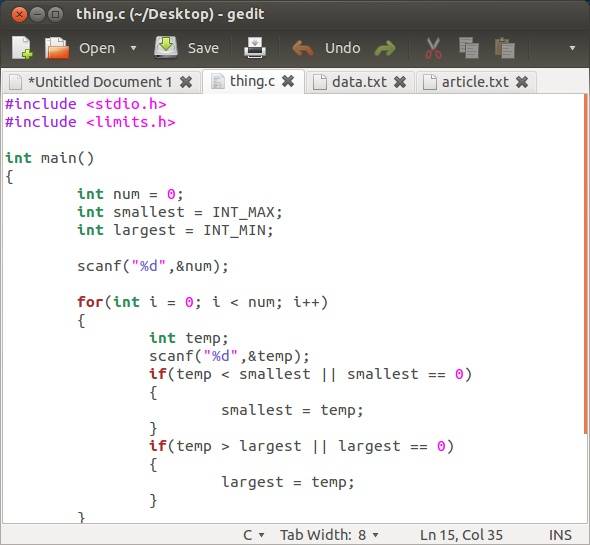Create a new document with toolbar icon

(x=21, y=48)
